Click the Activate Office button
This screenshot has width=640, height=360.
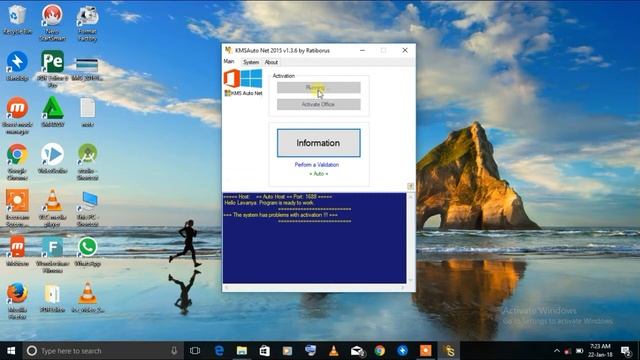[318, 104]
